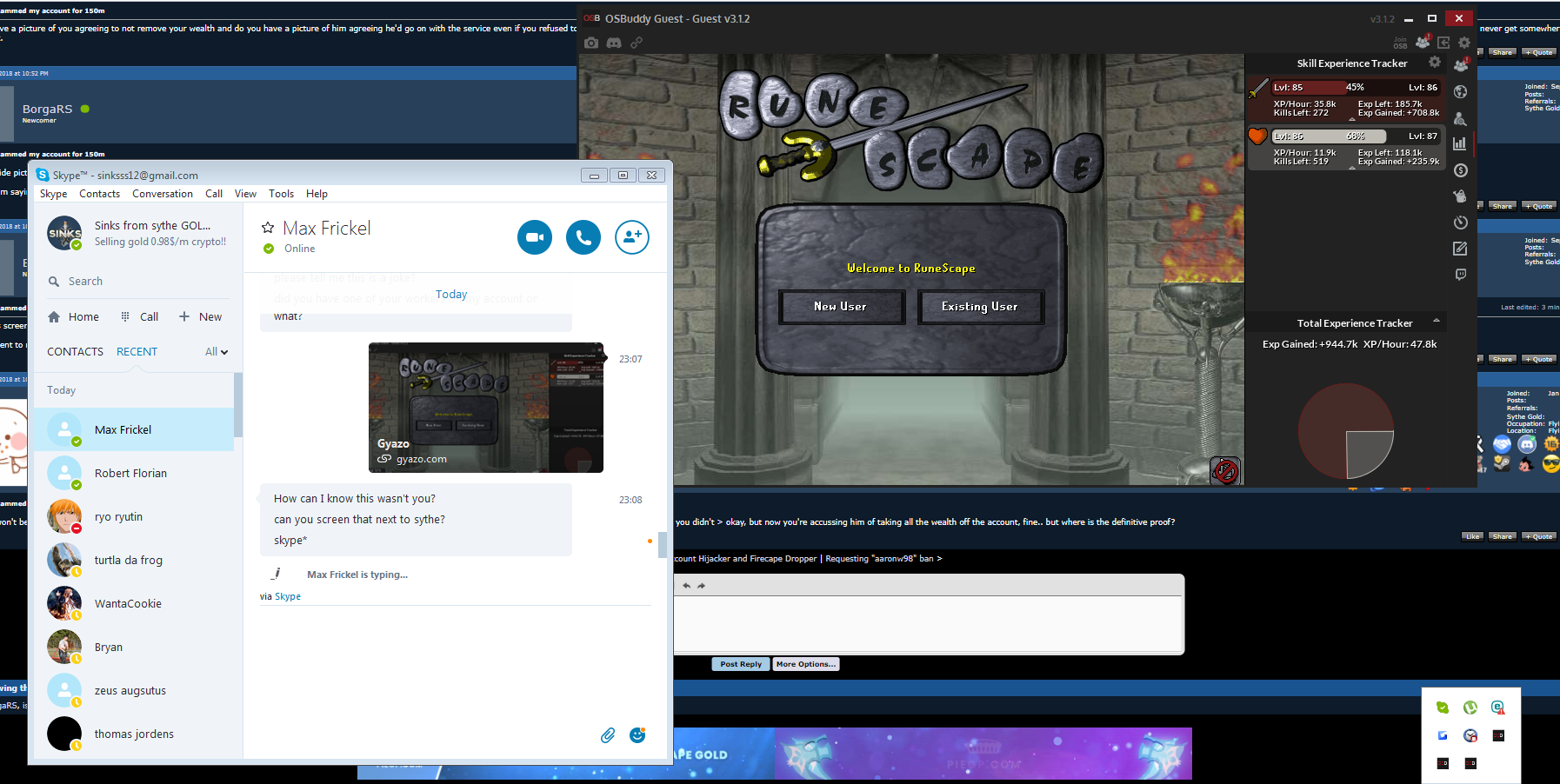
Task: Click the New User button
Action: point(841,307)
